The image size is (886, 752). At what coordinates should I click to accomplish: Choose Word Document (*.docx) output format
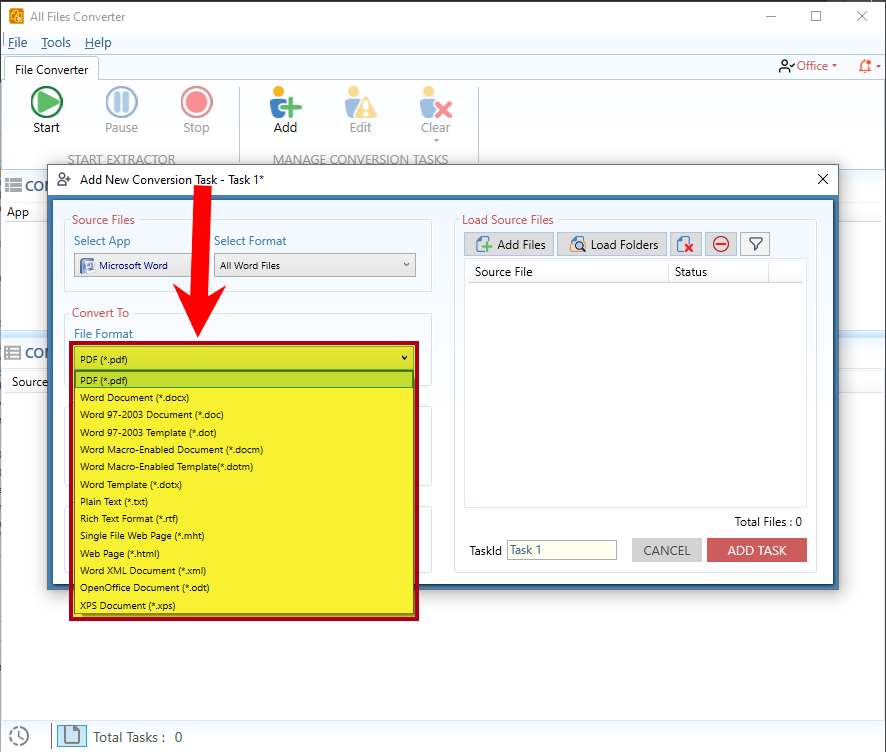coord(244,397)
